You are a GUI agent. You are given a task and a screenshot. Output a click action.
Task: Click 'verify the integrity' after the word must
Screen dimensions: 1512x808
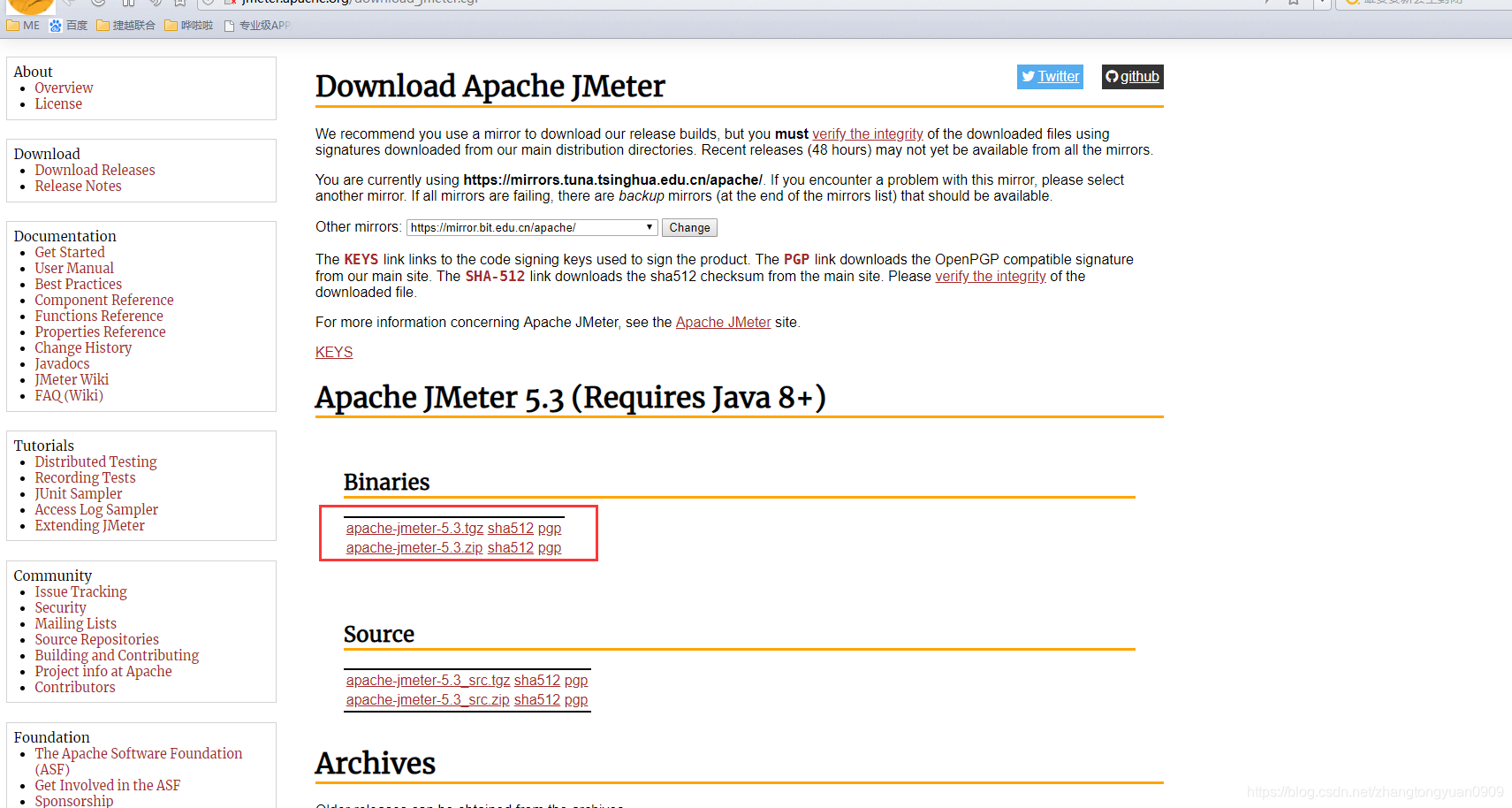point(868,134)
